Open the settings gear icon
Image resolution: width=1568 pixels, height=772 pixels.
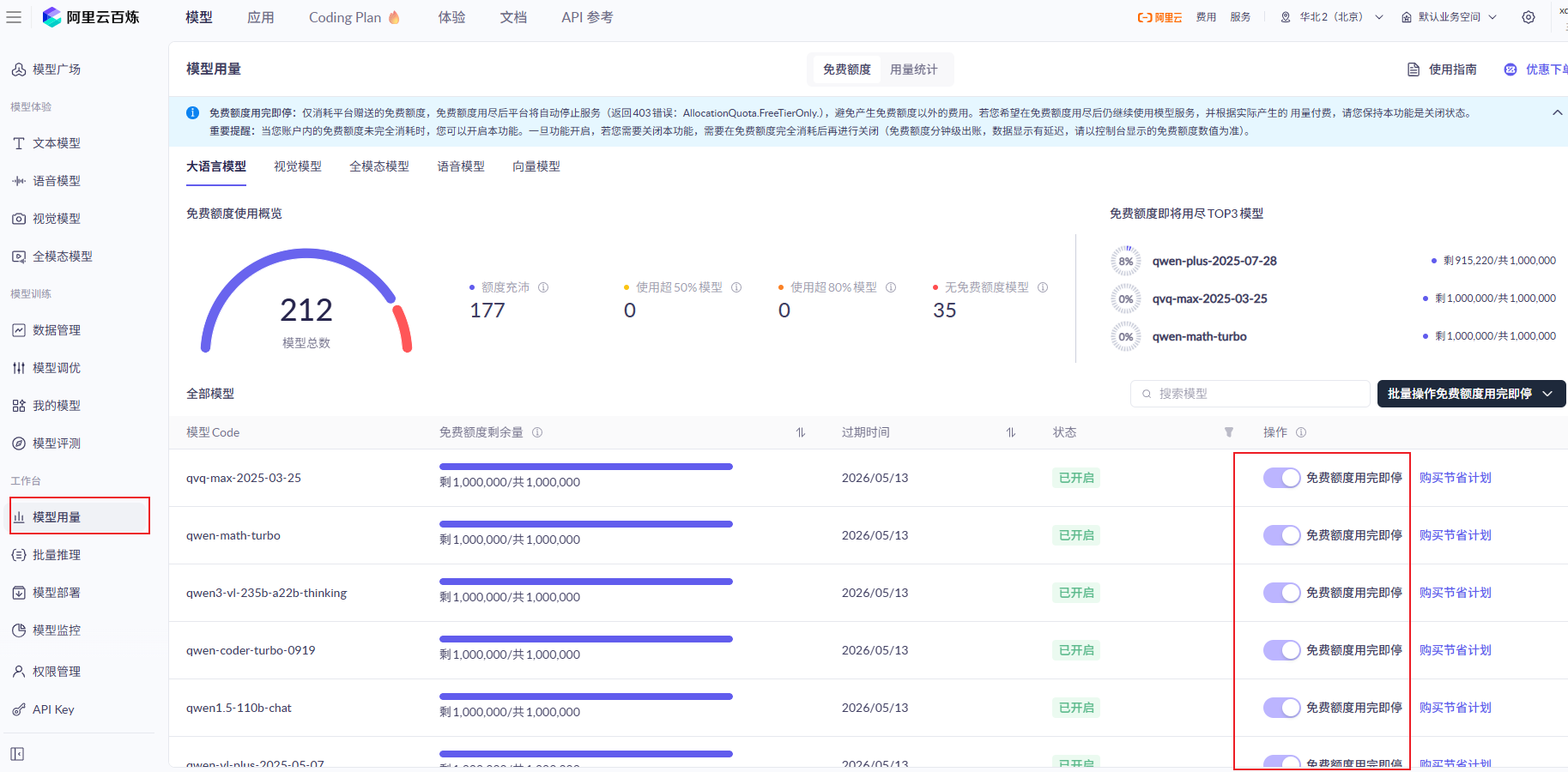pyautogui.click(x=1529, y=17)
